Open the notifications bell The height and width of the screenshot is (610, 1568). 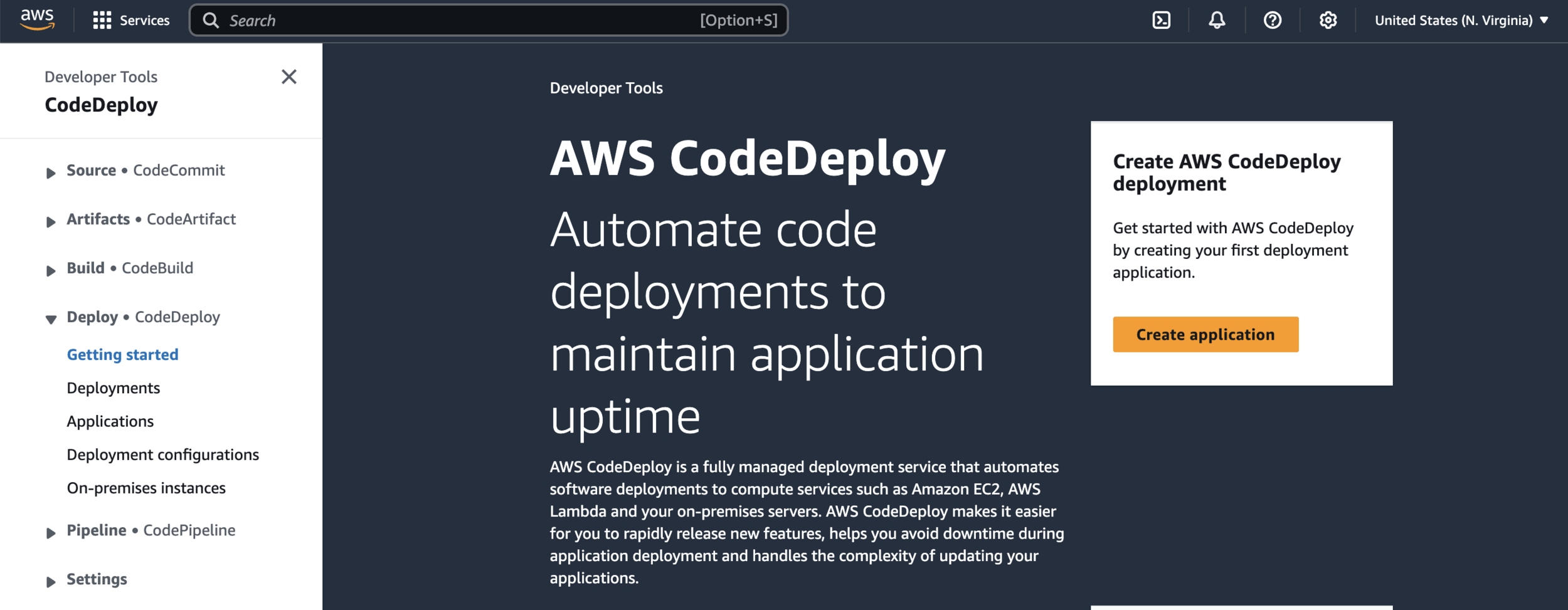pyautogui.click(x=1216, y=20)
